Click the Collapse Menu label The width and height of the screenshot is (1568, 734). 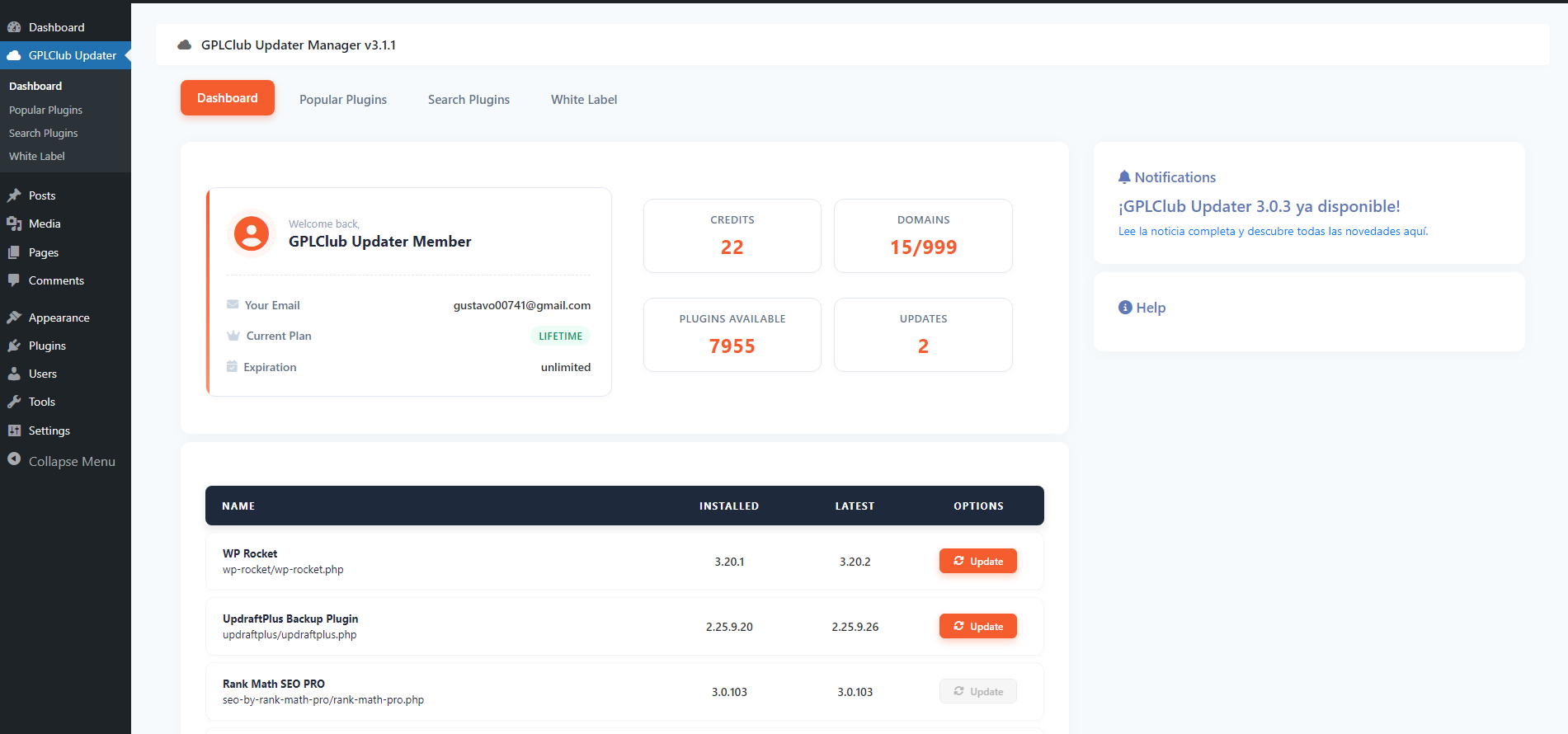pyautogui.click(x=72, y=461)
